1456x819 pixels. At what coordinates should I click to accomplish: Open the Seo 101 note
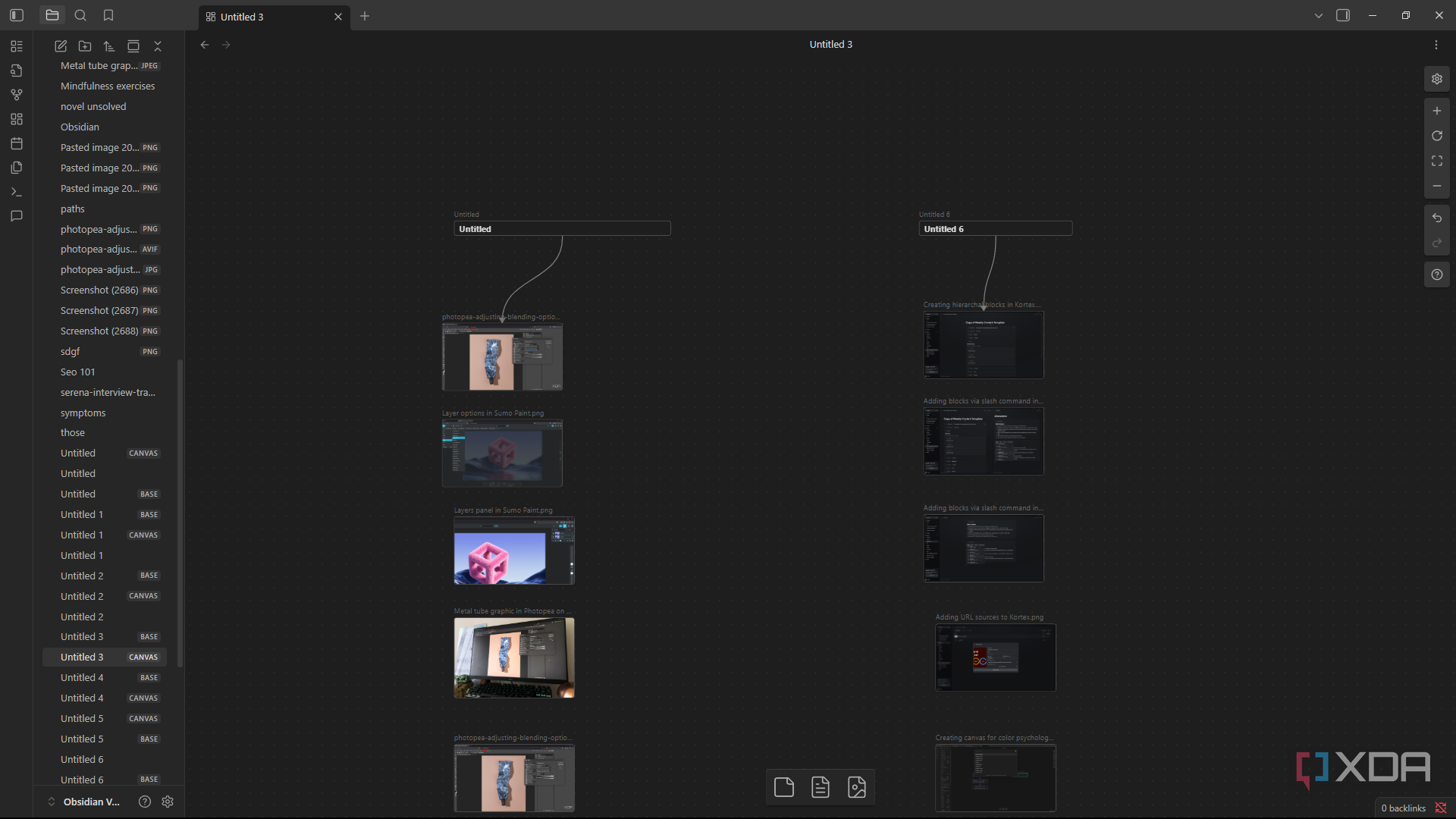[x=105, y=372]
